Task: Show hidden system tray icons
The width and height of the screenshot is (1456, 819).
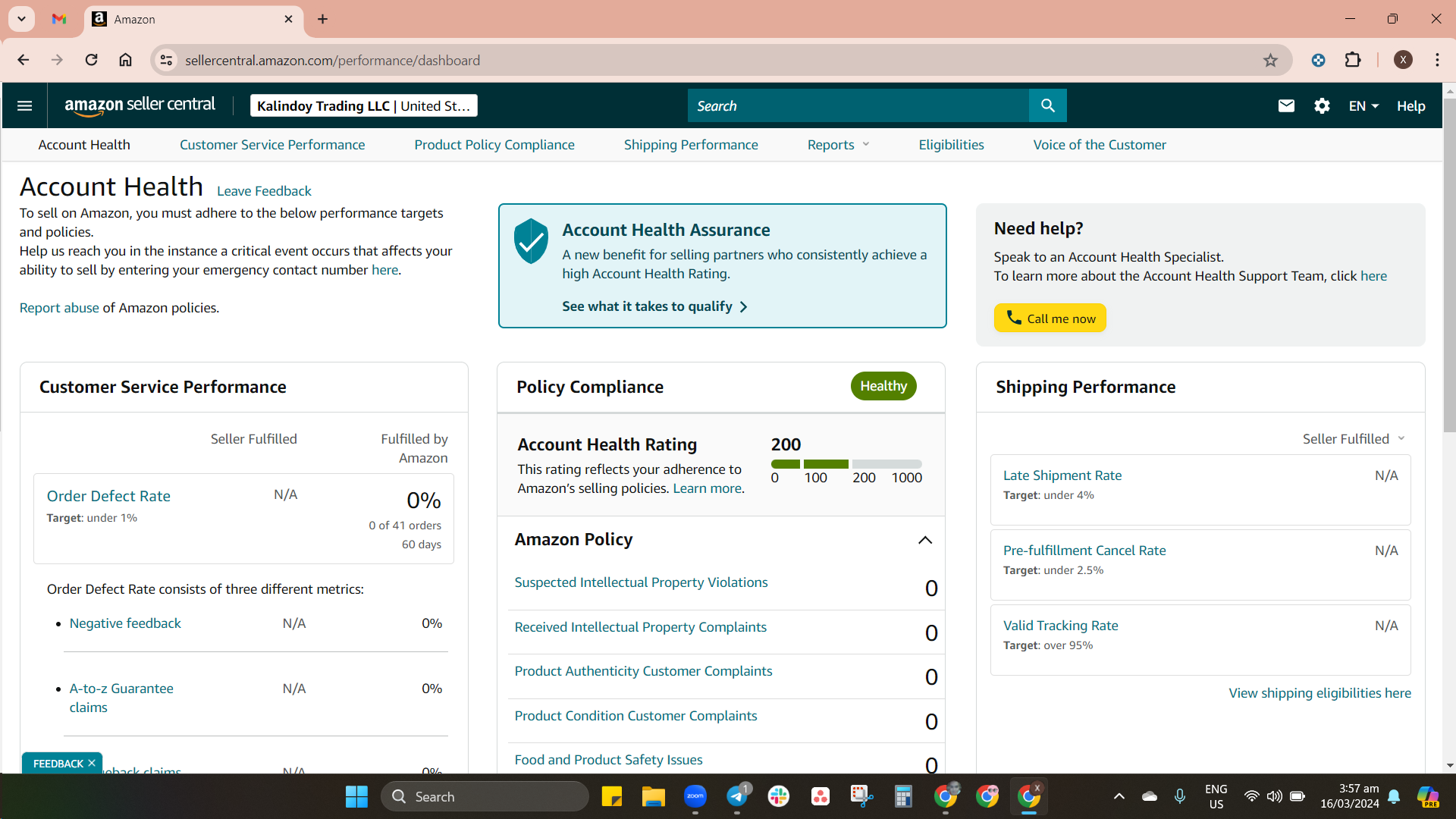Action: pos(1119,796)
